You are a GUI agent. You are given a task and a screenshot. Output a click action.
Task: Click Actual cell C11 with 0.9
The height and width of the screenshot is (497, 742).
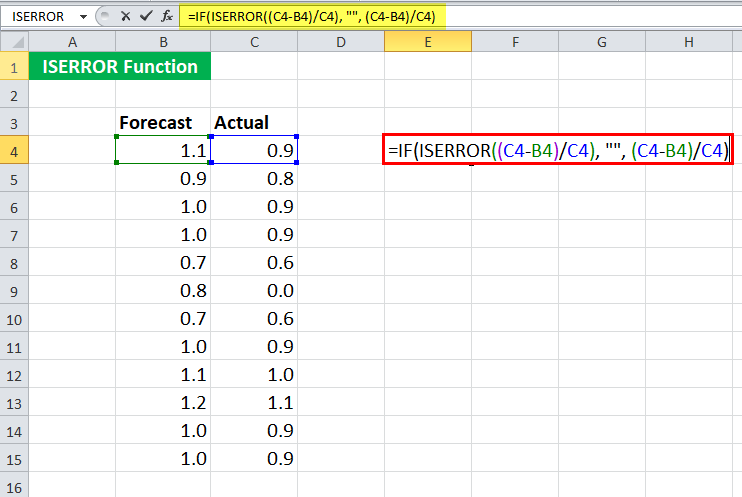[x=254, y=346]
